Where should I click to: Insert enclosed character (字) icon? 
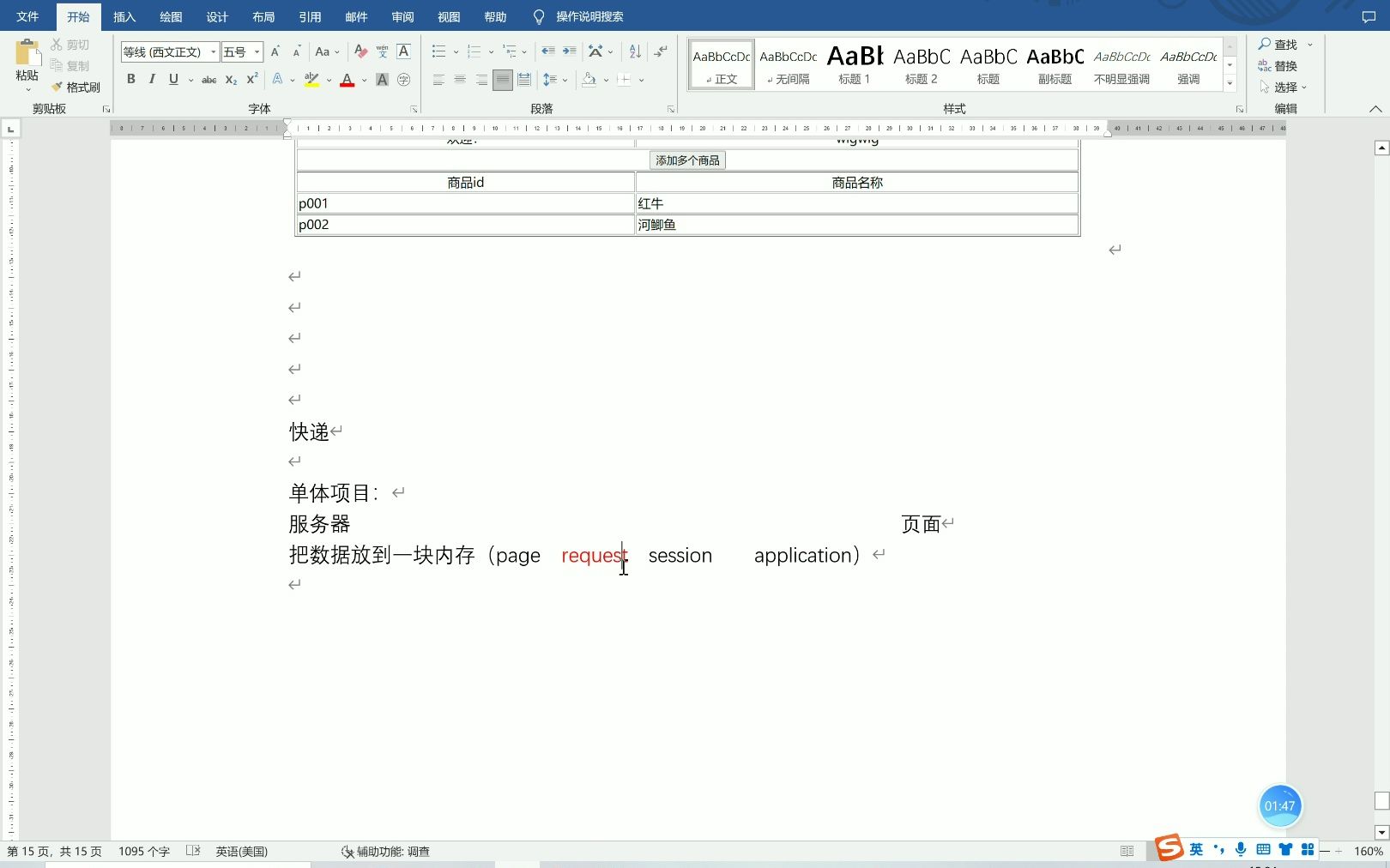pos(403,80)
